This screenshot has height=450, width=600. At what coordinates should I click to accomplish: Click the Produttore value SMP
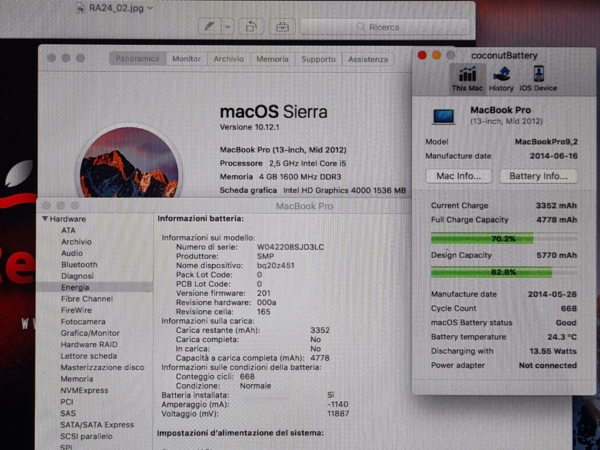(265, 256)
